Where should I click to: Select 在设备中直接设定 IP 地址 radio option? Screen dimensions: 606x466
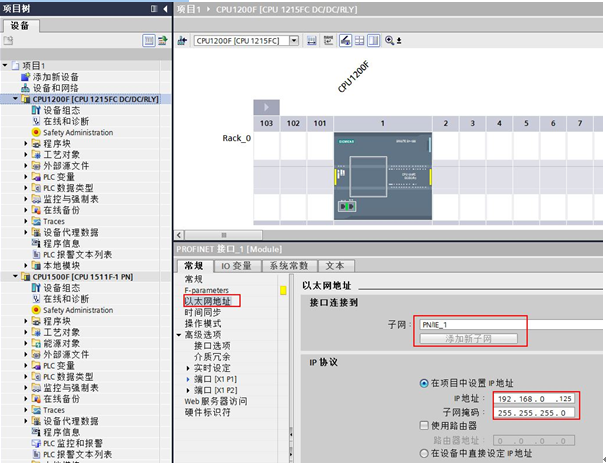pyautogui.click(x=424, y=453)
